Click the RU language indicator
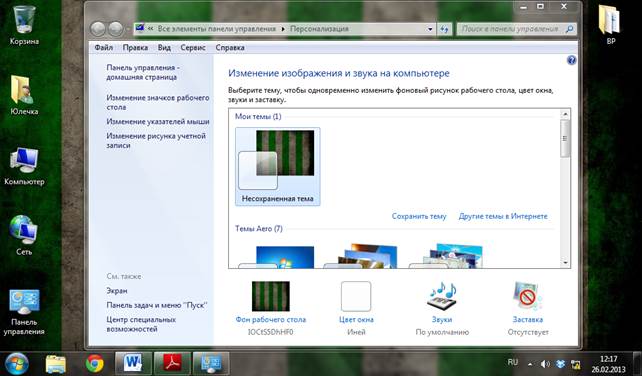This screenshot has height=376, width=642. 513,362
